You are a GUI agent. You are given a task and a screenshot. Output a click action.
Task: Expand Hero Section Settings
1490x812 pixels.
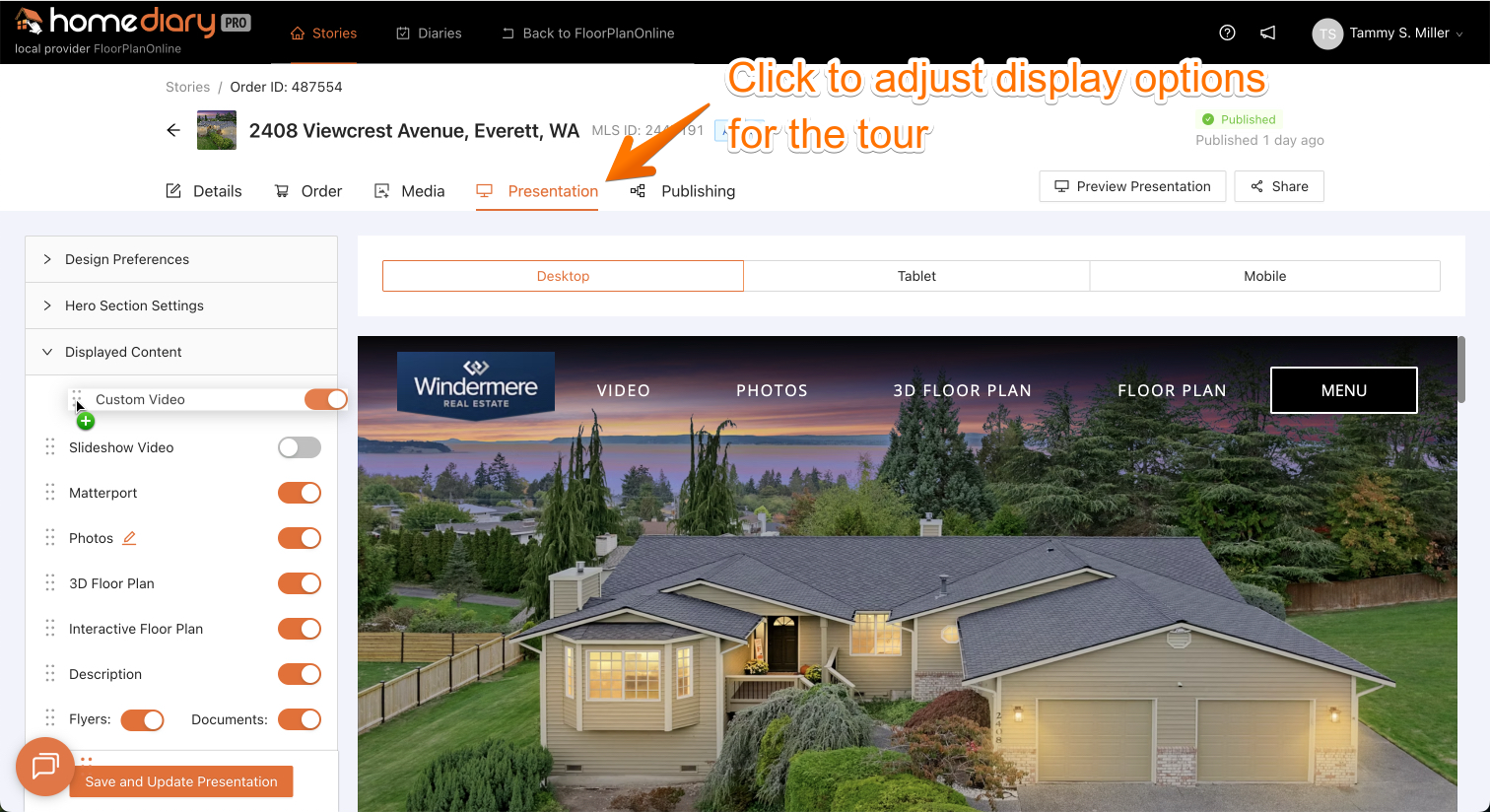[181, 305]
